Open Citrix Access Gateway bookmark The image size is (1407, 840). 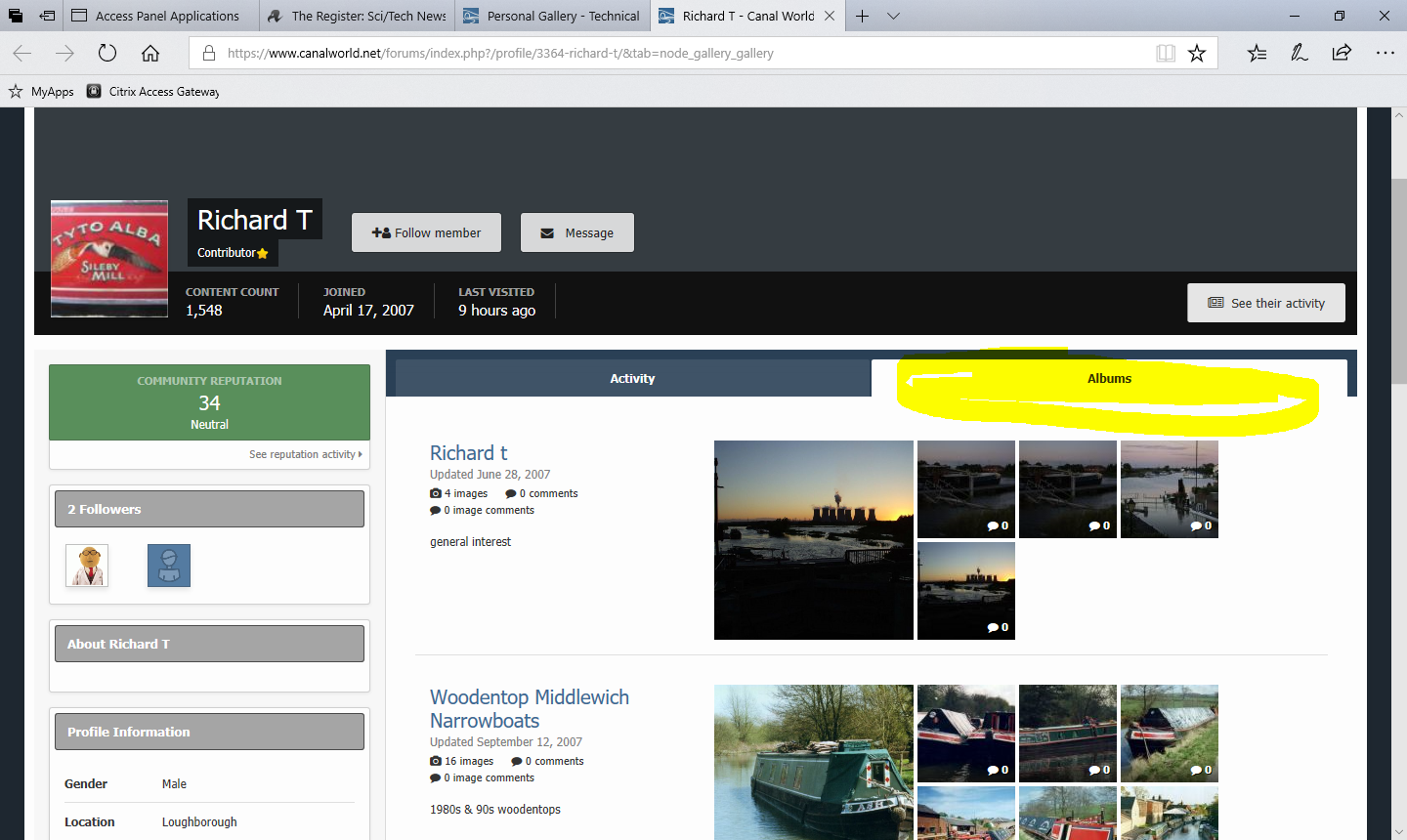pos(152,92)
